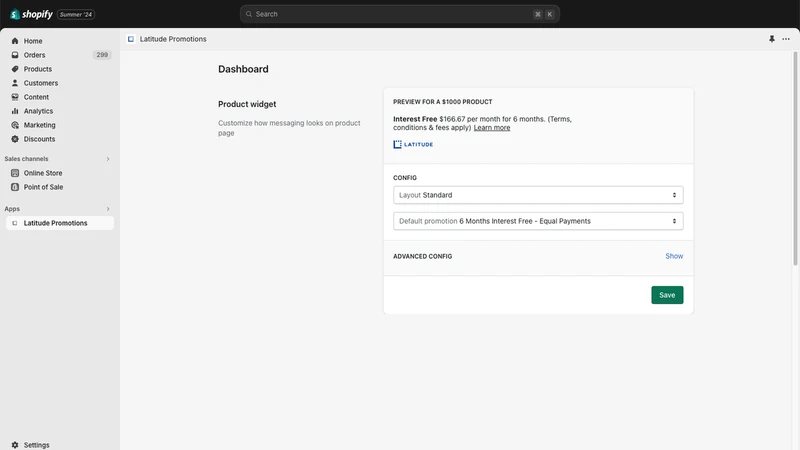The width and height of the screenshot is (800, 450).
Task: Click the Latitude logo in preview
Action: coord(413,144)
